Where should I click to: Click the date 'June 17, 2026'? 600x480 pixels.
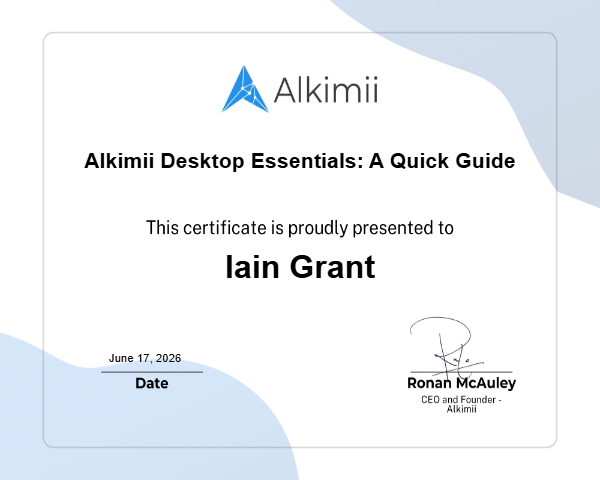[145, 358]
